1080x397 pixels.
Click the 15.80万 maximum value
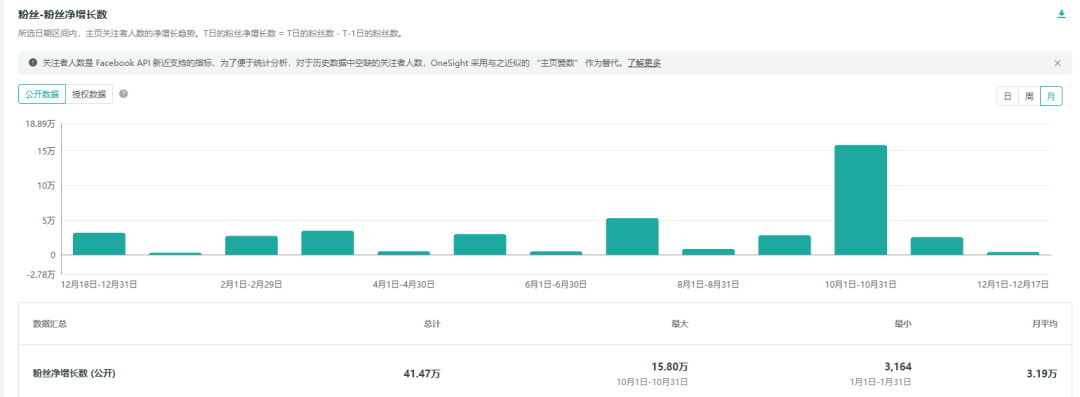click(669, 367)
